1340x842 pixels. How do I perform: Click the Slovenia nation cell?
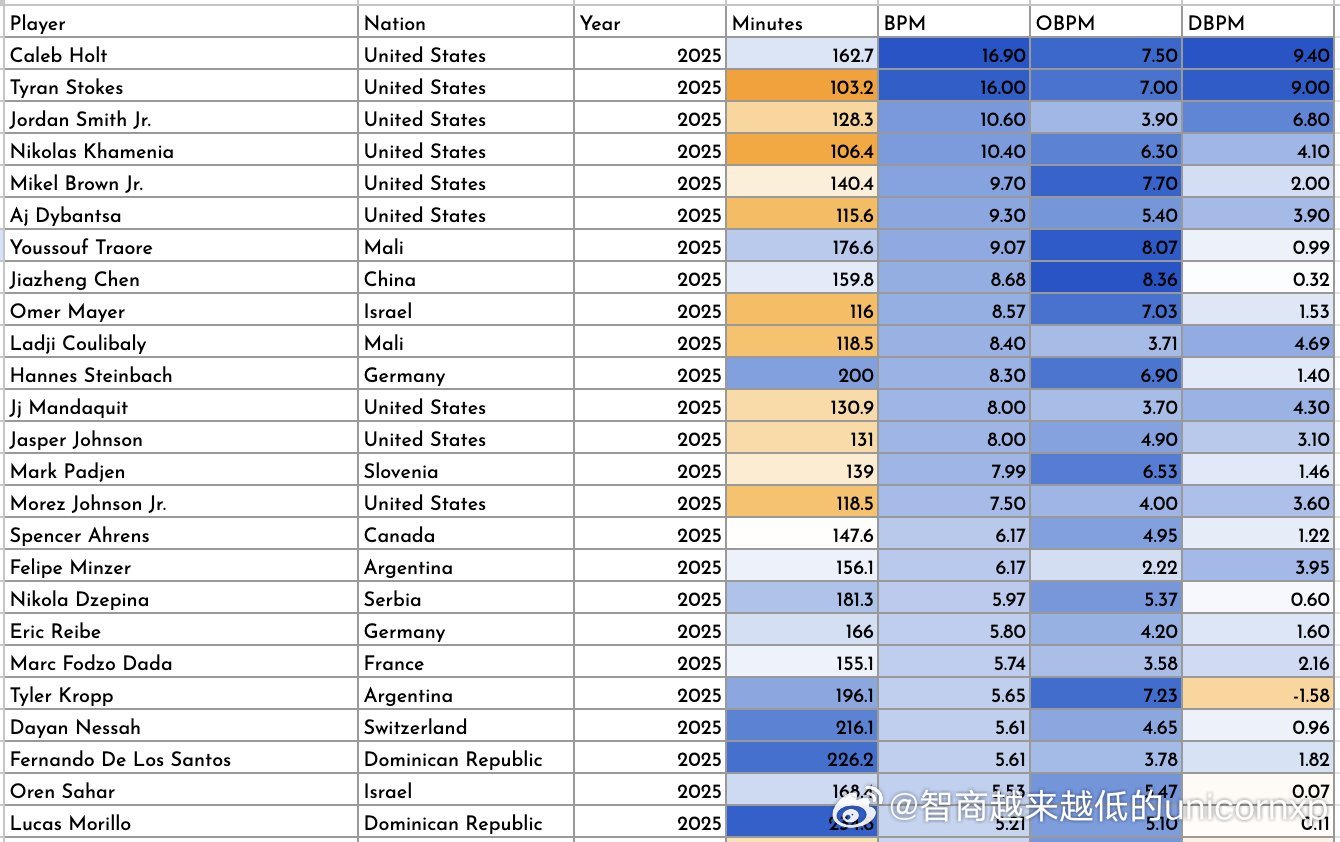466,471
